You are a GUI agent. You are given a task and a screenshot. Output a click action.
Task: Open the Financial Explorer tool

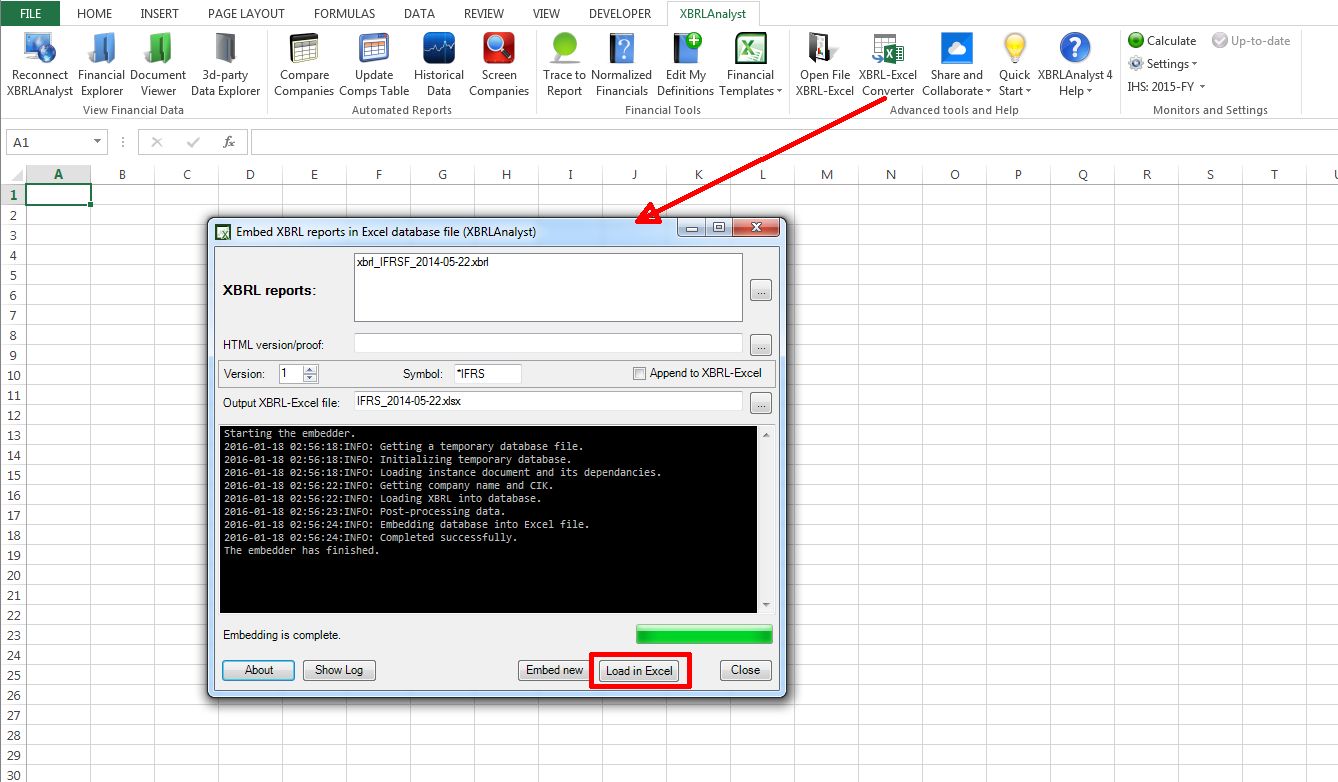(x=102, y=64)
